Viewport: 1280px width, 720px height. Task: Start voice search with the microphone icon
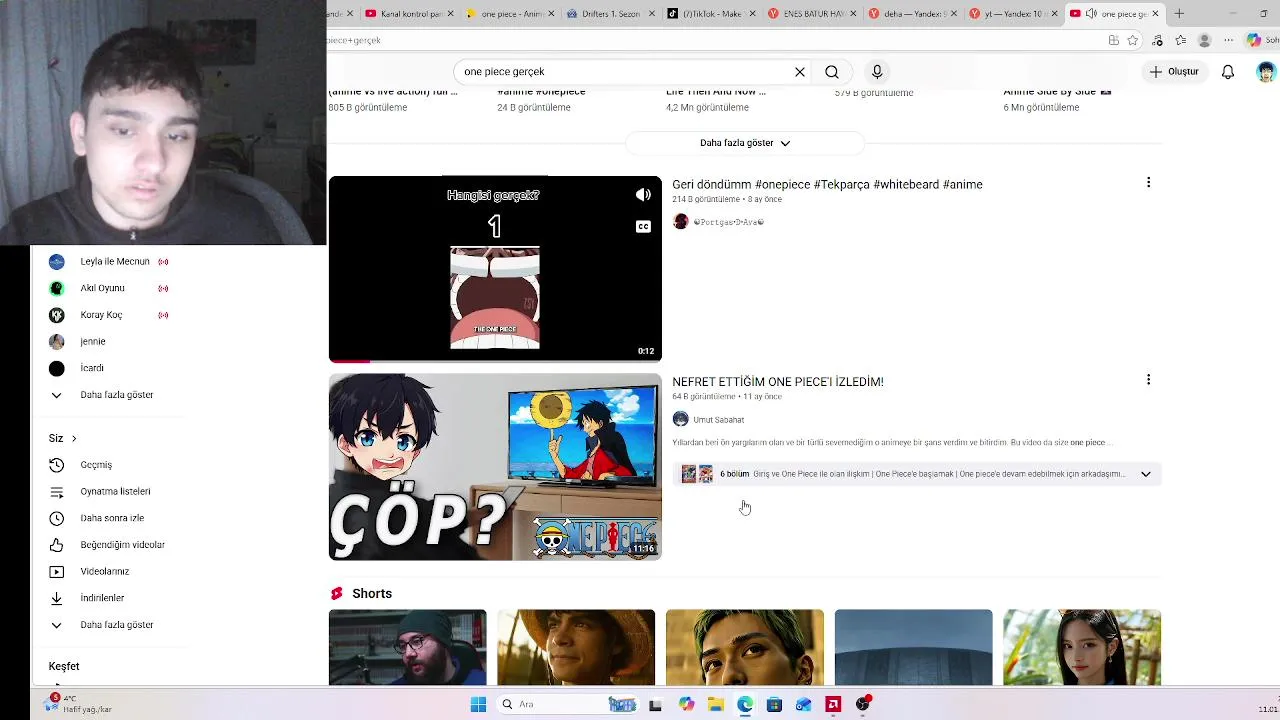tap(877, 72)
